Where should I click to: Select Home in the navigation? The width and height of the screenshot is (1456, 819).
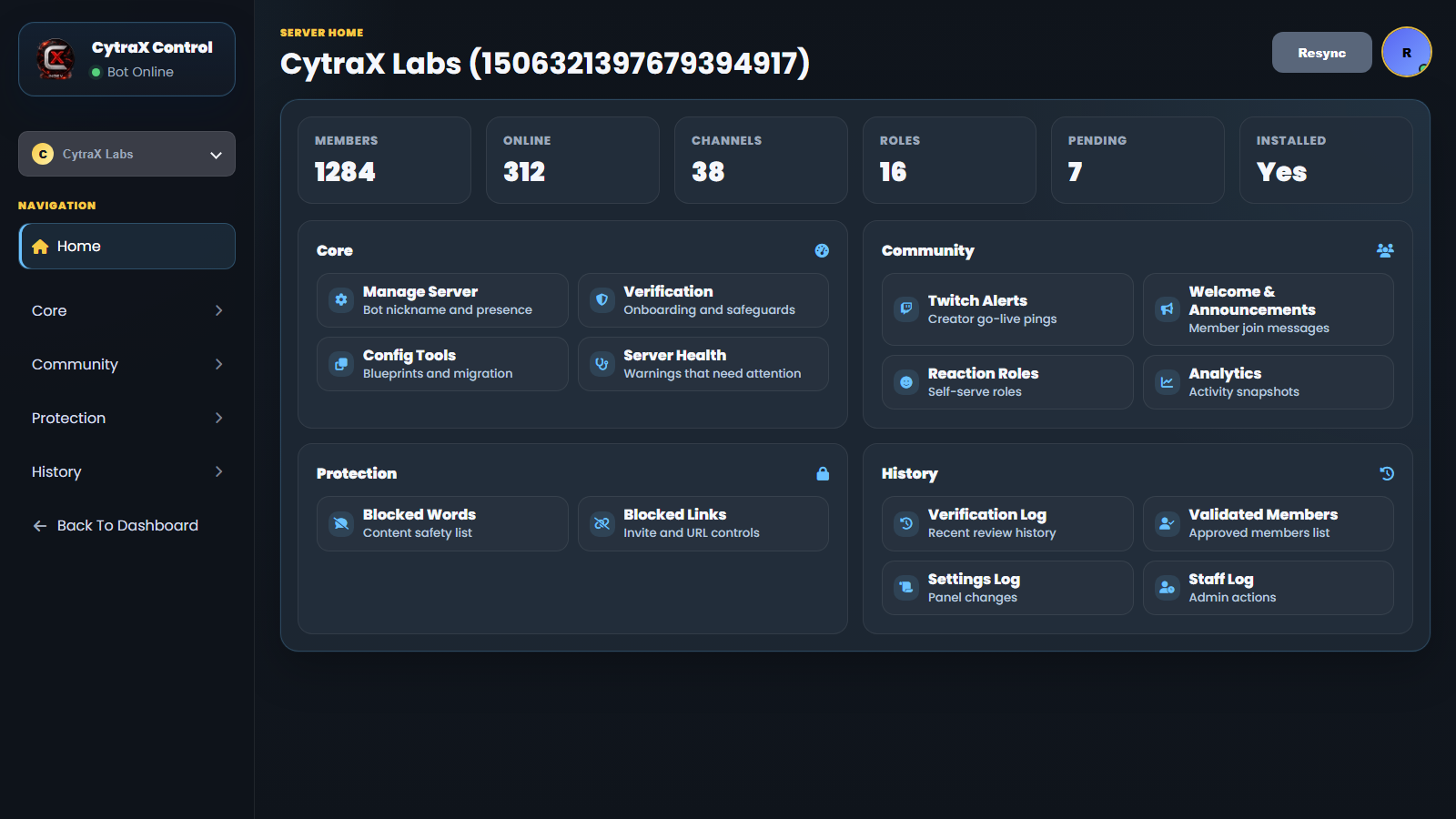pos(126,247)
